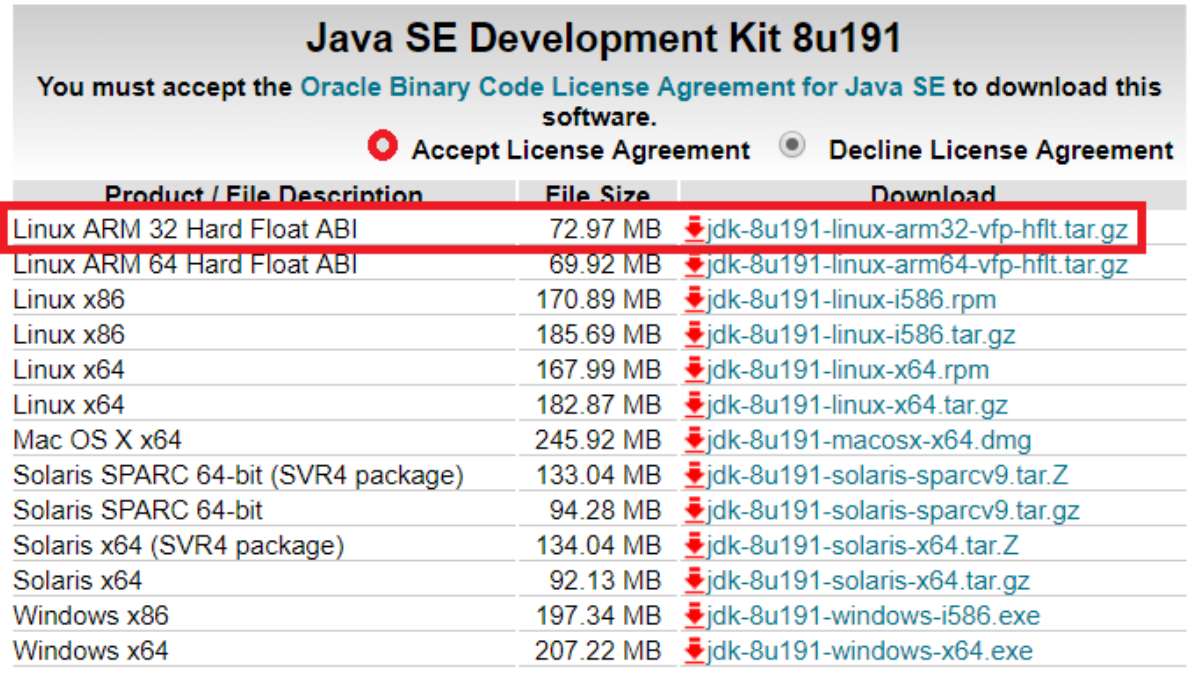Click the 'Decline License Agreement' label text

click(x=1001, y=150)
